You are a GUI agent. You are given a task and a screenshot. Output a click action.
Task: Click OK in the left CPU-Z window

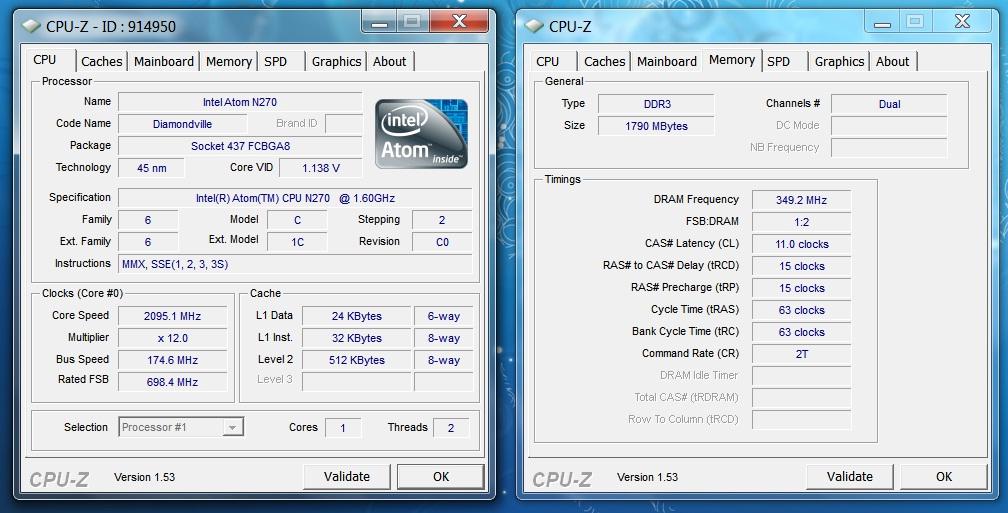[440, 476]
